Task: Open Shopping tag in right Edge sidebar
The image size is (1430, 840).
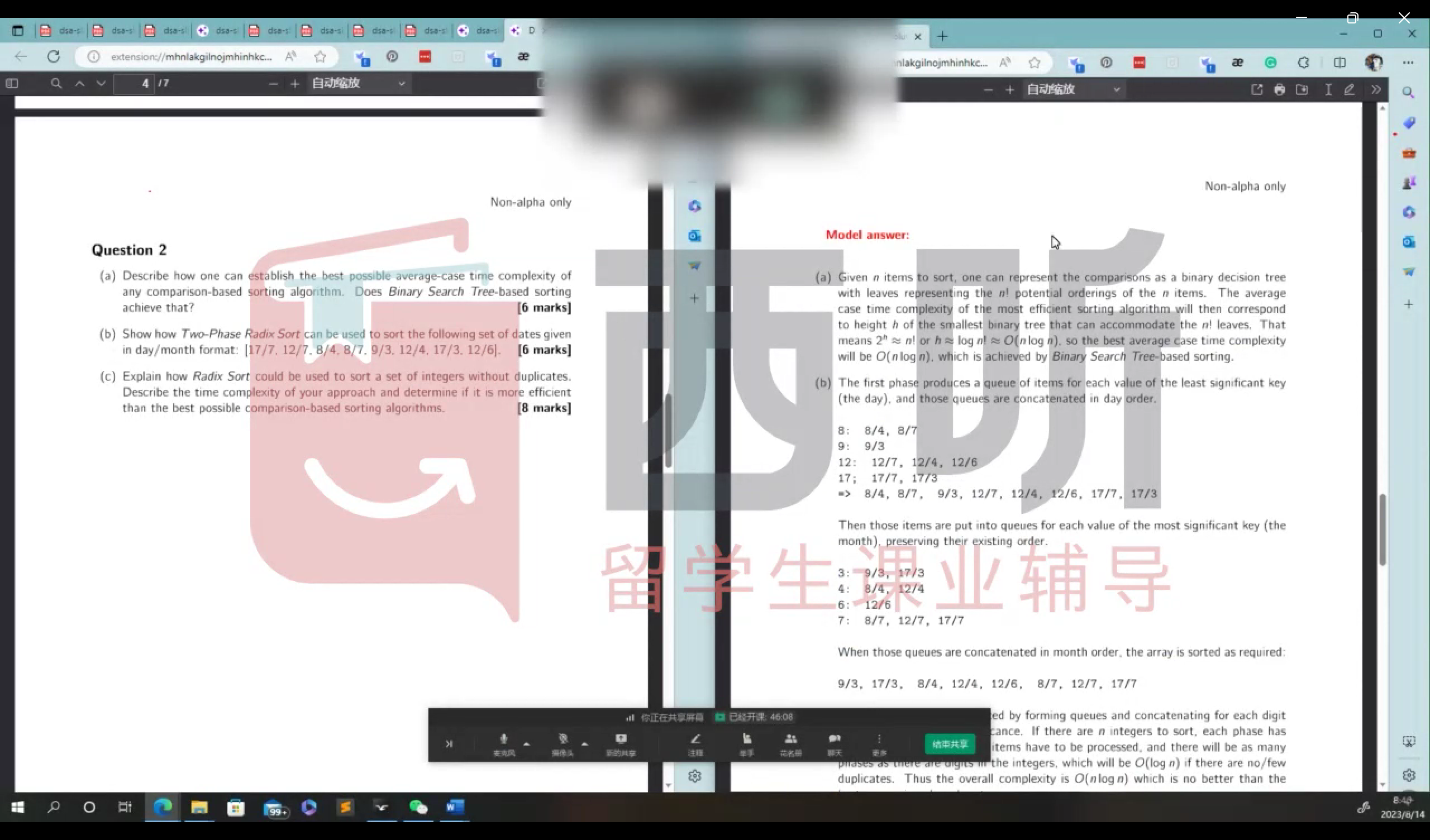Action: (1409, 123)
